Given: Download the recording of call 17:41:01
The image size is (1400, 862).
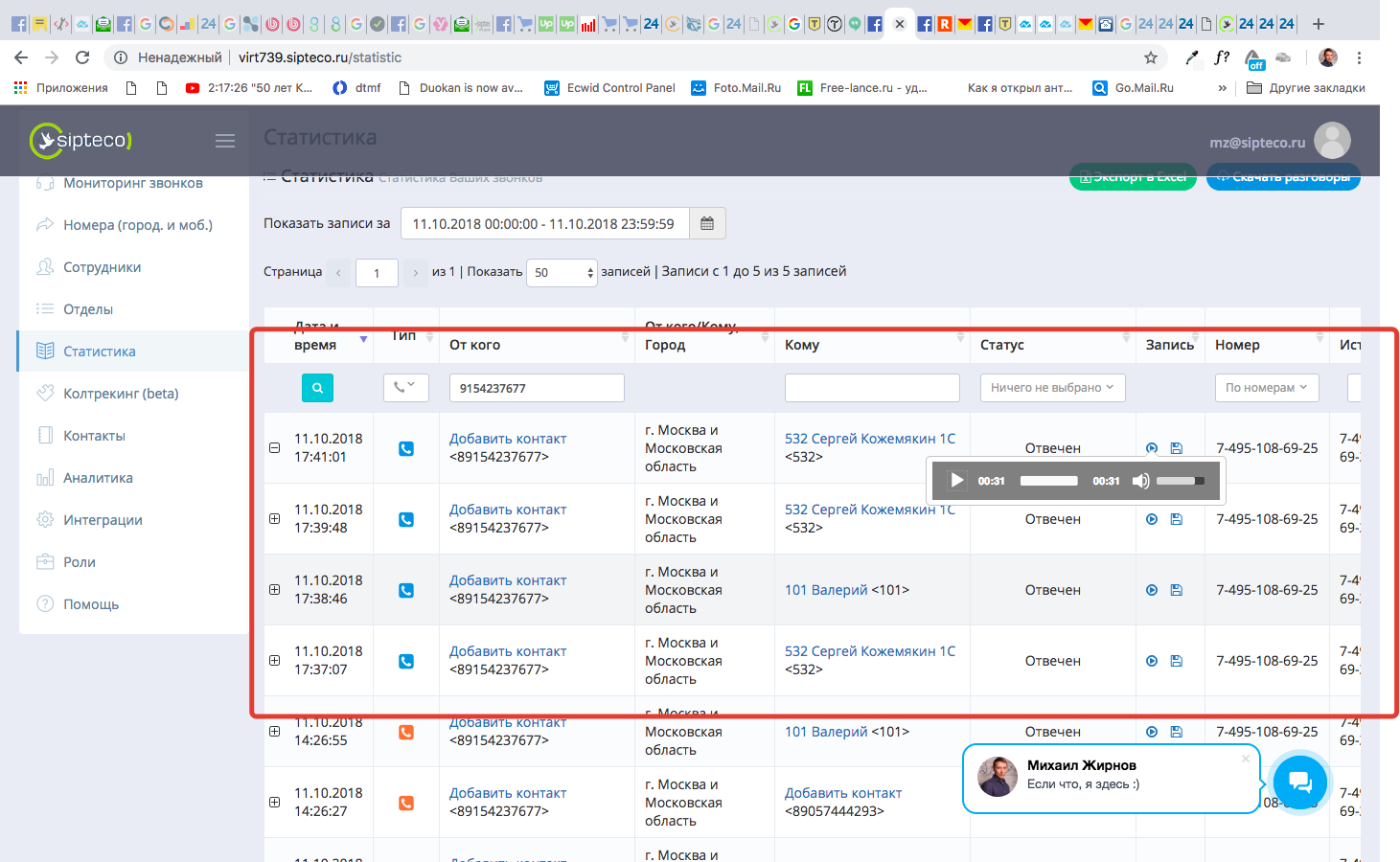Looking at the screenshot, I should pyautogui.click(x=1176, y=448).
